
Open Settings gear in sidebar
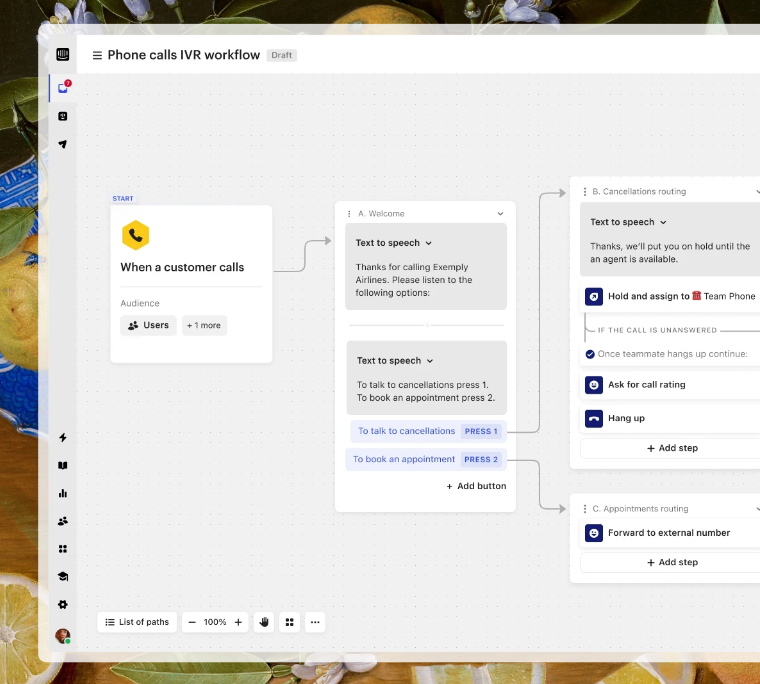click(63, 605)
